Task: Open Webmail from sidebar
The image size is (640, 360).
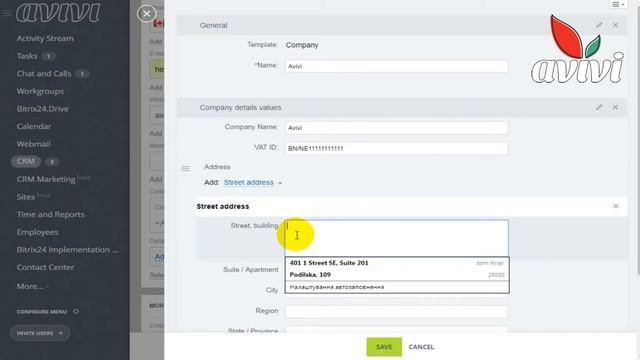Action: [x=33, y=144]
